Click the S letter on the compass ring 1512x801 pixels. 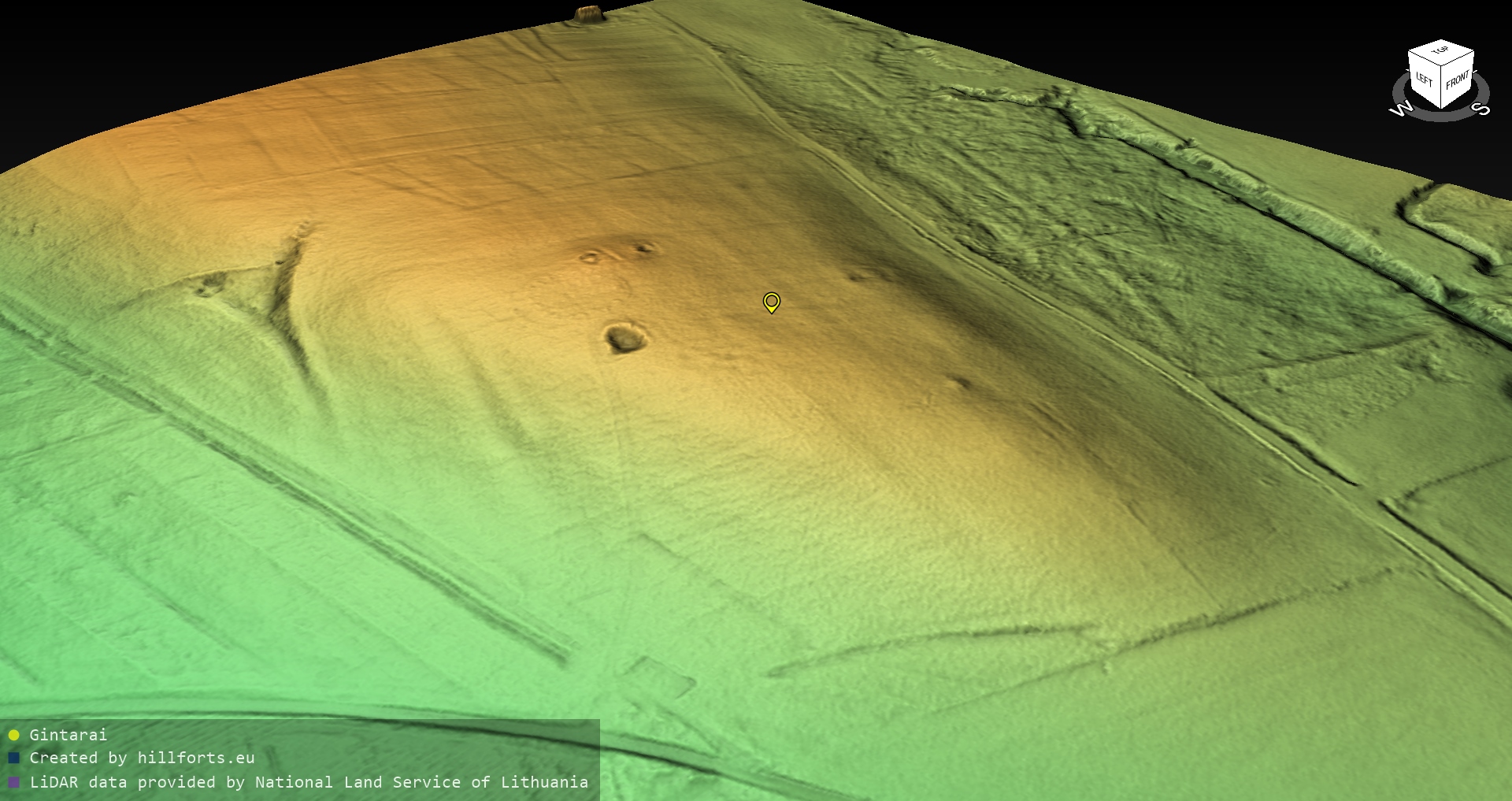(x=1480, y=109)
